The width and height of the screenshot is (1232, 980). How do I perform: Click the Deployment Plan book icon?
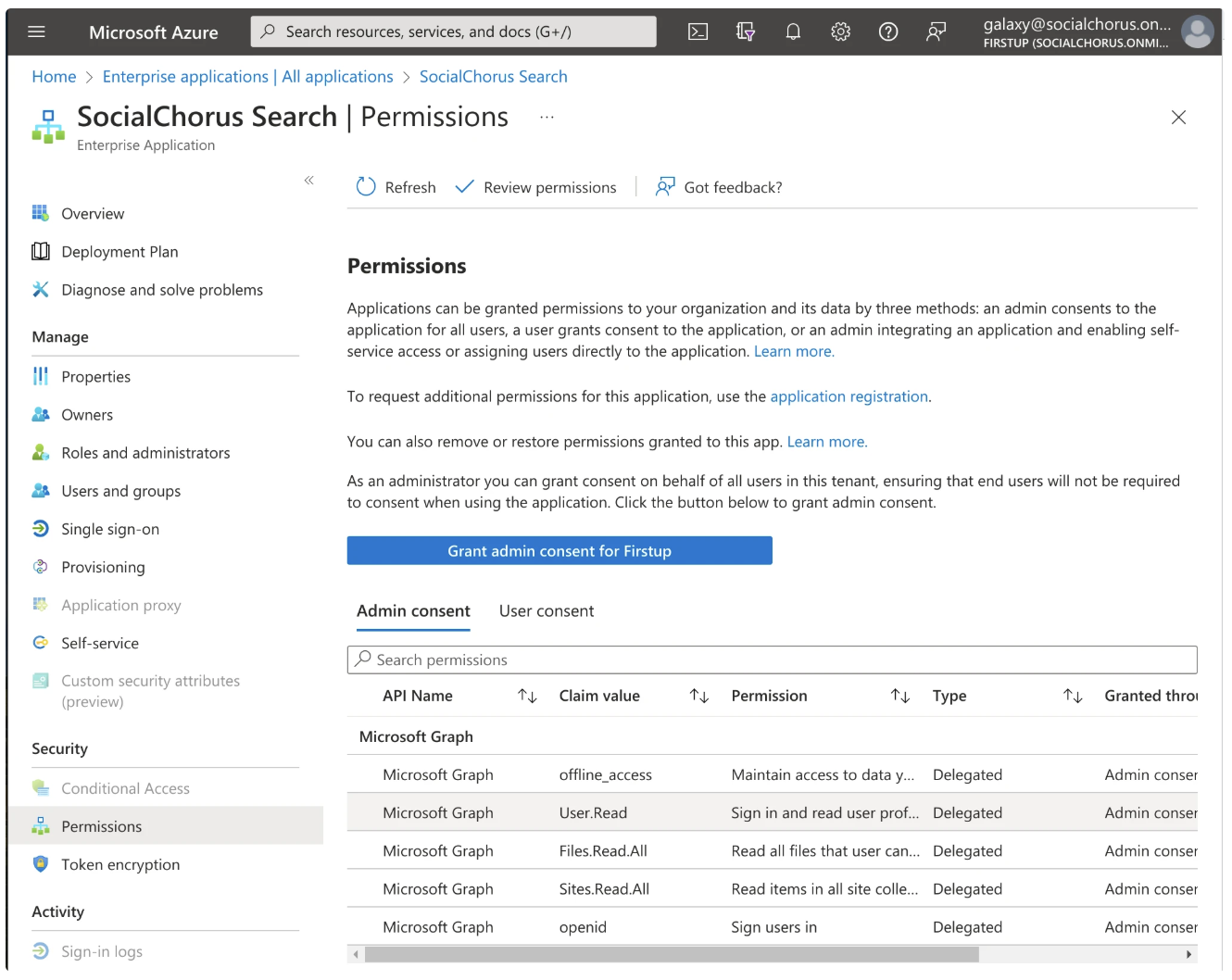tap(41, 252)
